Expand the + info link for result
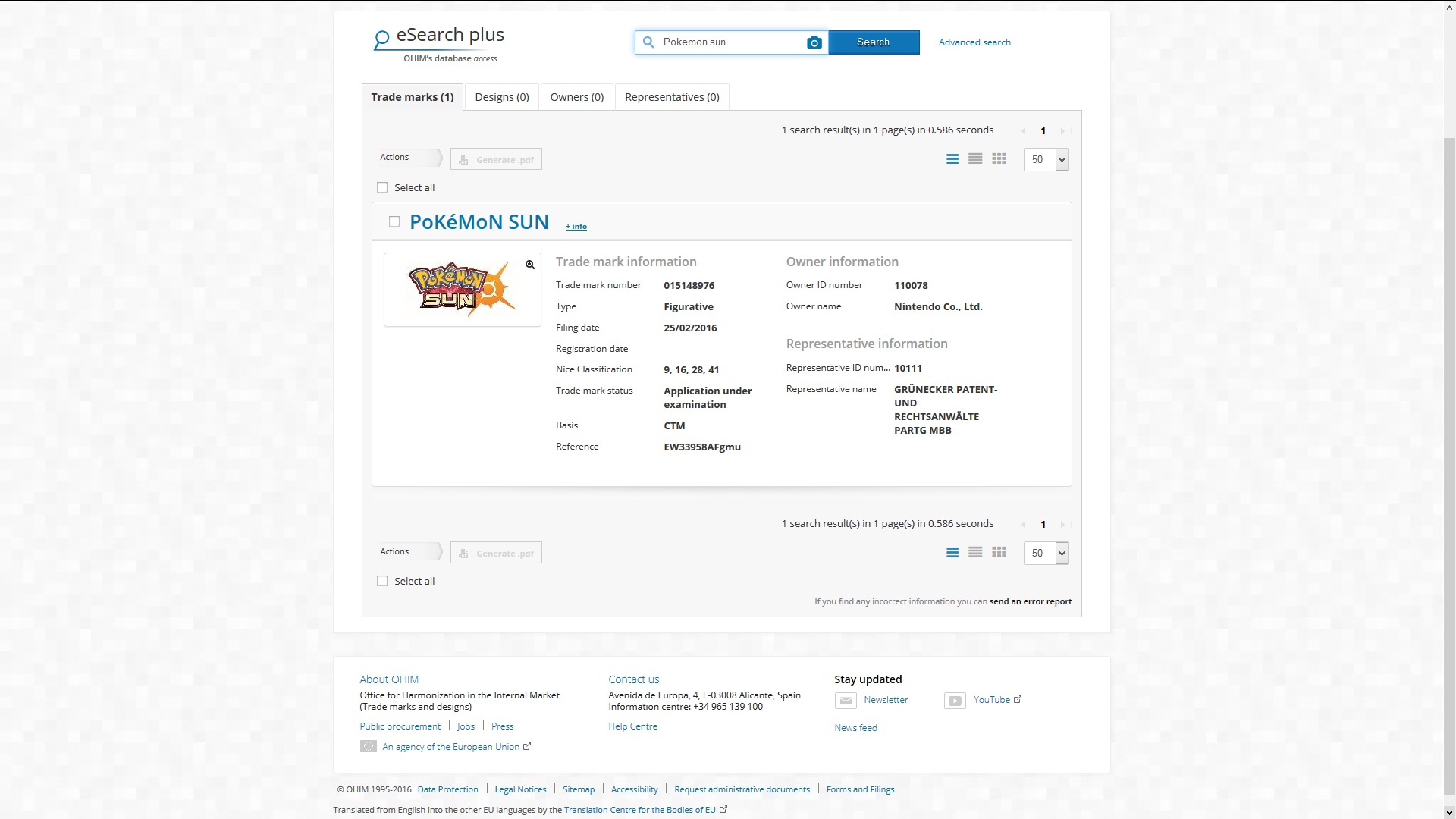 point(576,227)
